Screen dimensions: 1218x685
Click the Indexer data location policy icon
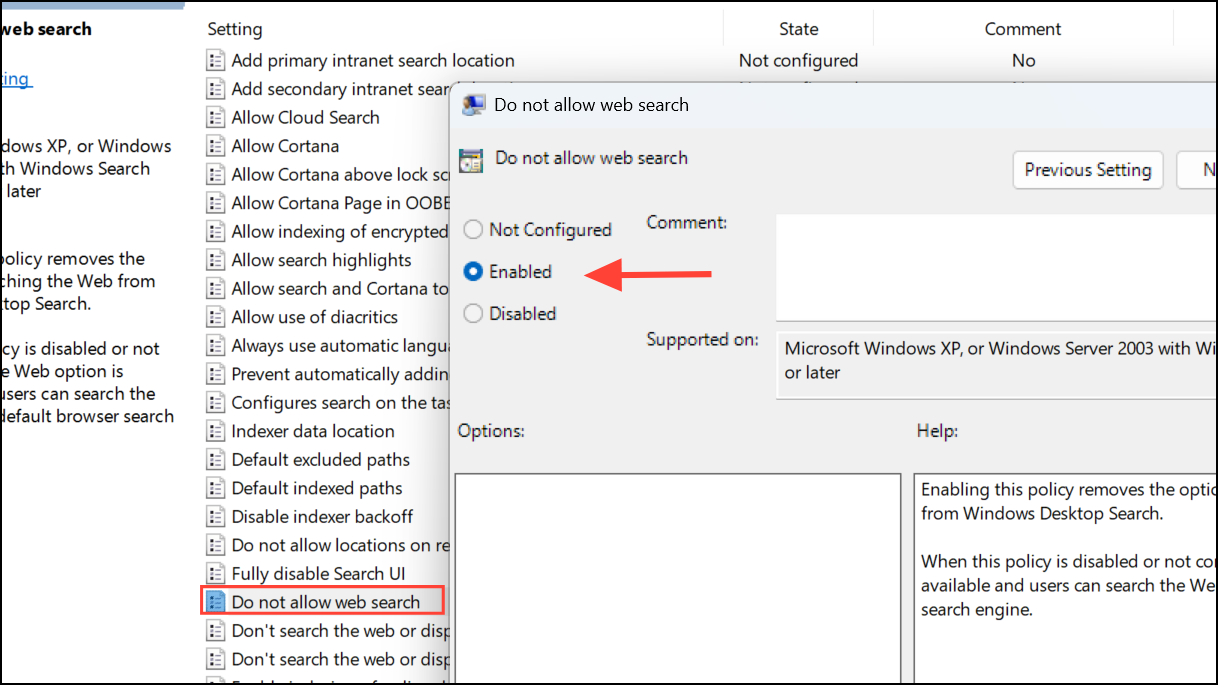[x=216, y=431]
